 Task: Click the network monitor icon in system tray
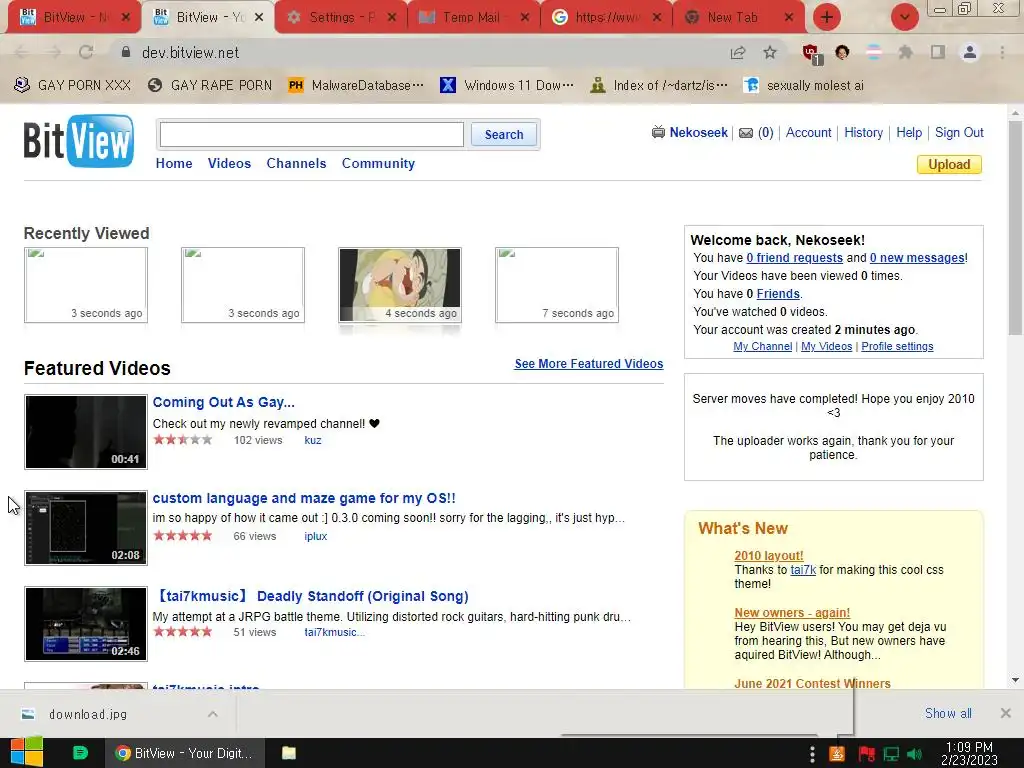[x=891, y=754]
